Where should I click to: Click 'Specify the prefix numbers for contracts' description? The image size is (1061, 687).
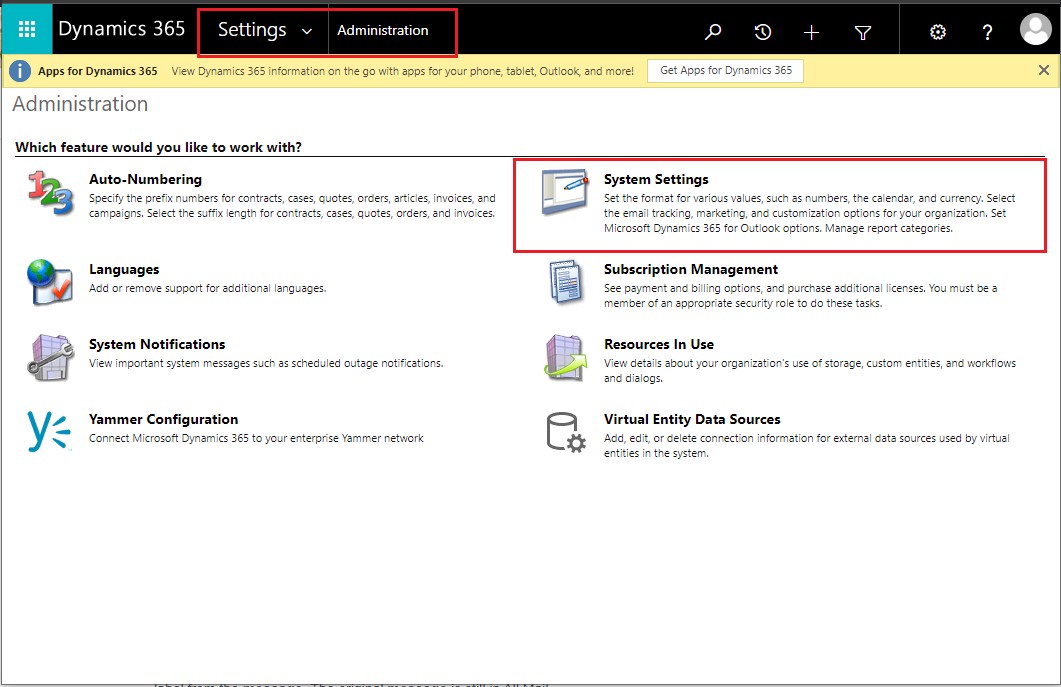coord(292,206)
